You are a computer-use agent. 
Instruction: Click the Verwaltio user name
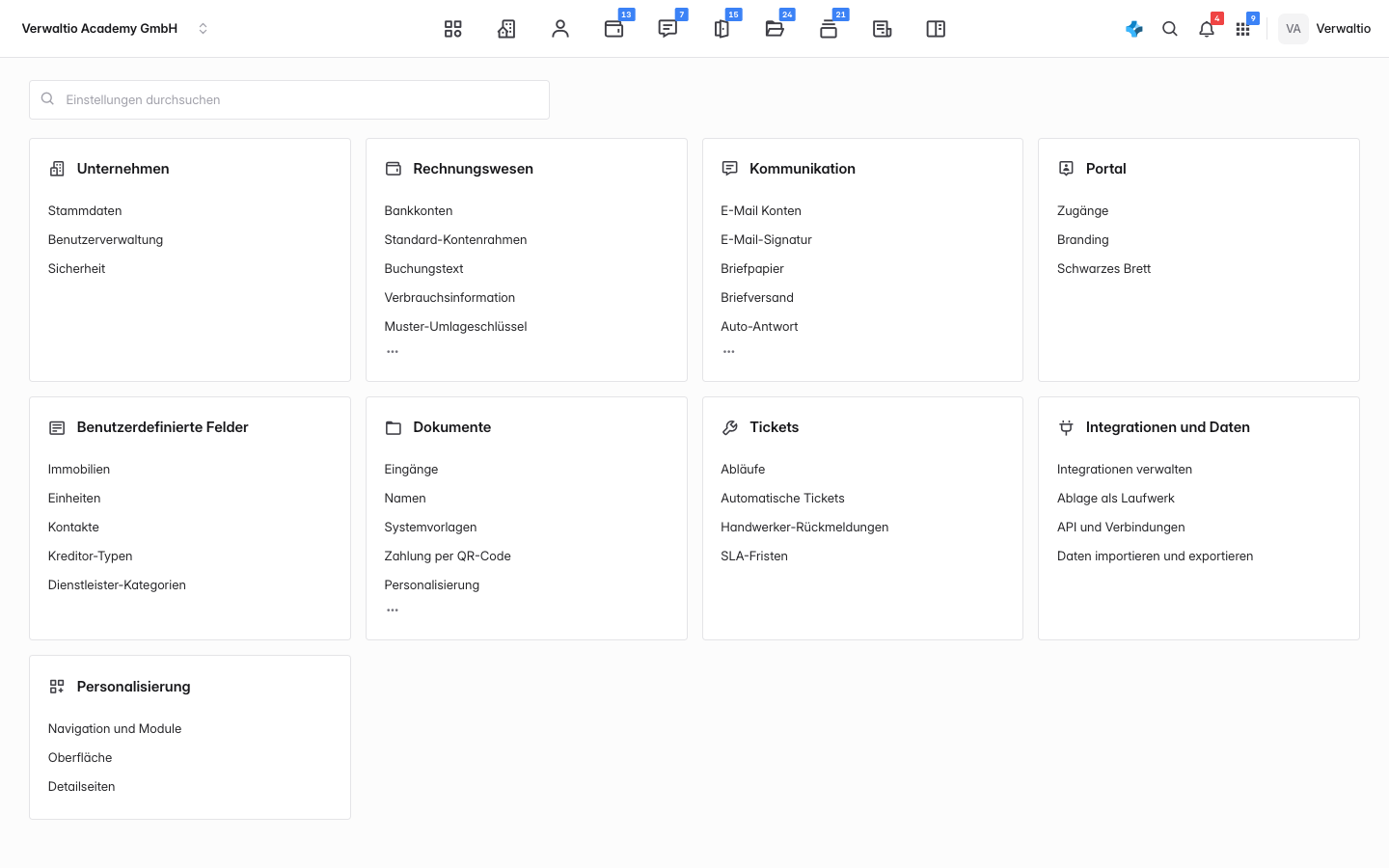tap(1344, 29)
